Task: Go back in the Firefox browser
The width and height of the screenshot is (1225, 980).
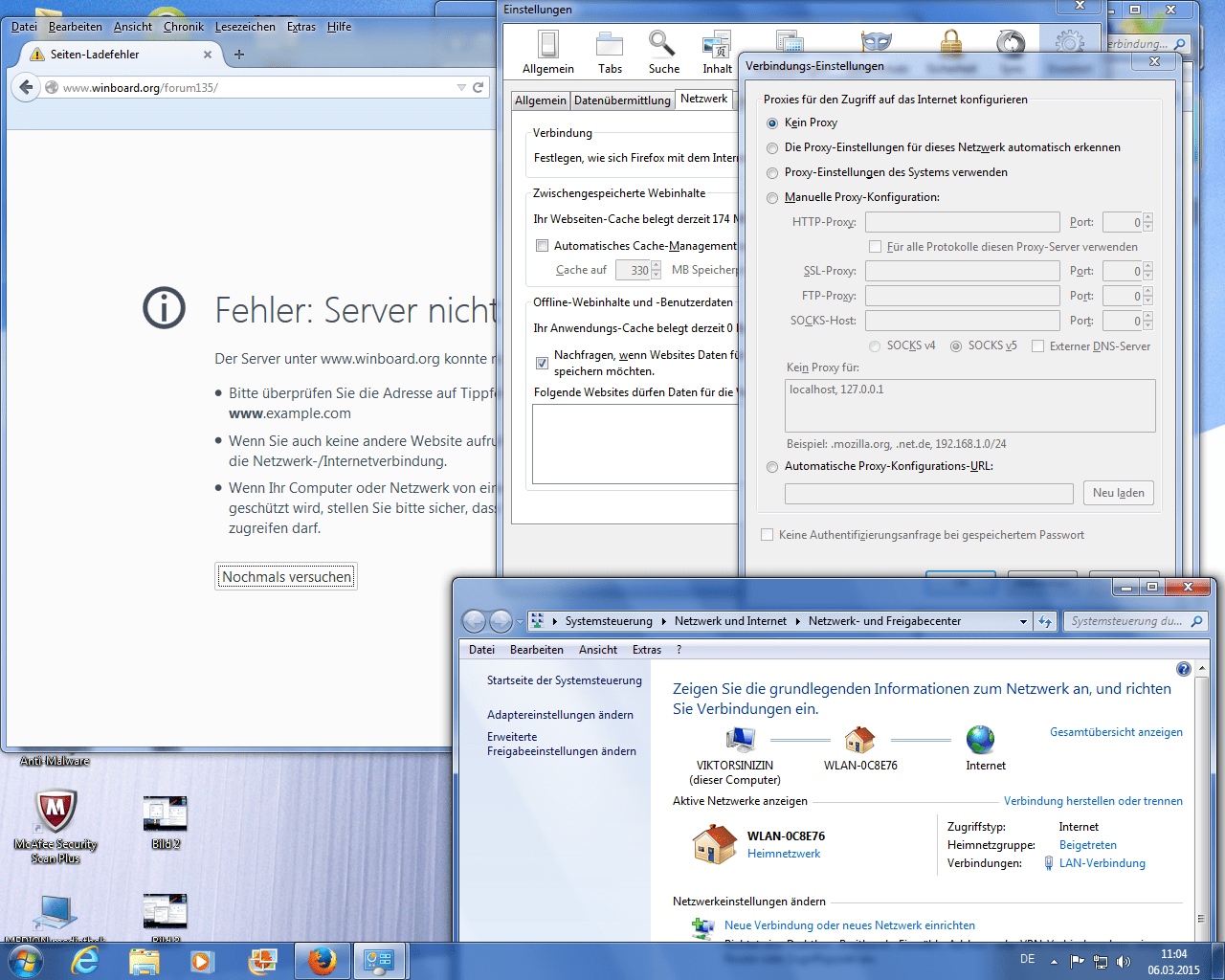Action: coord(26,87)
